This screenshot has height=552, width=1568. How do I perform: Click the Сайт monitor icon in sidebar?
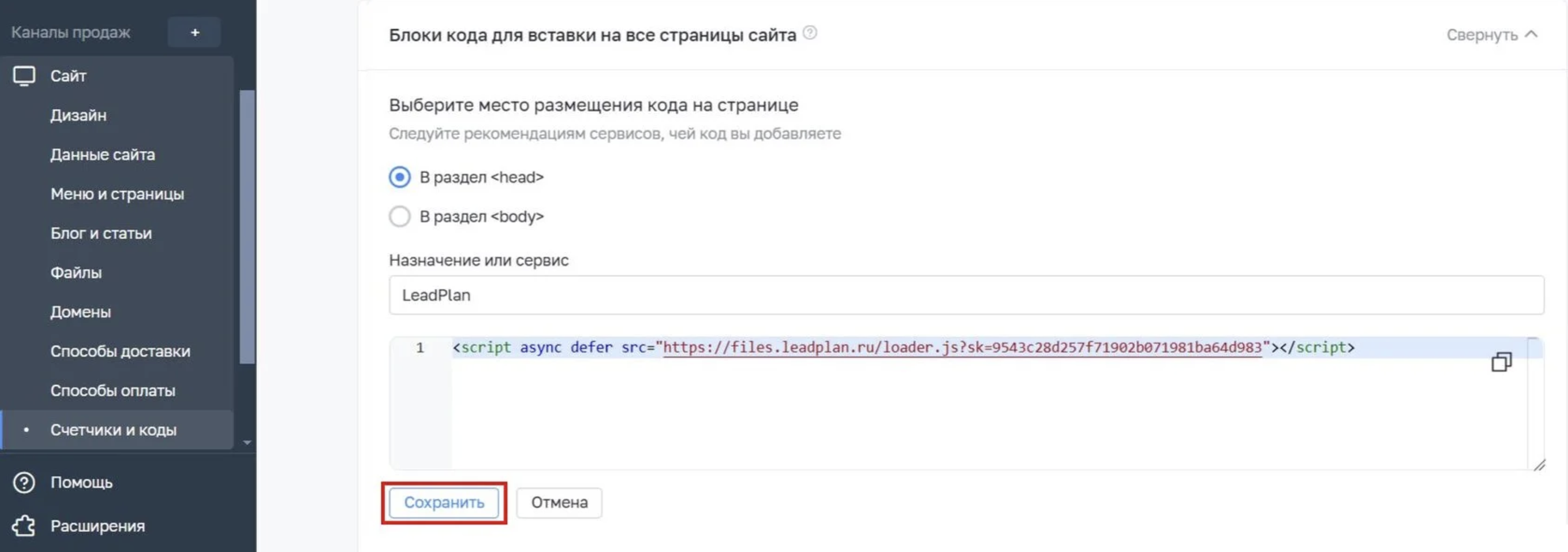[x=24, y=76]
